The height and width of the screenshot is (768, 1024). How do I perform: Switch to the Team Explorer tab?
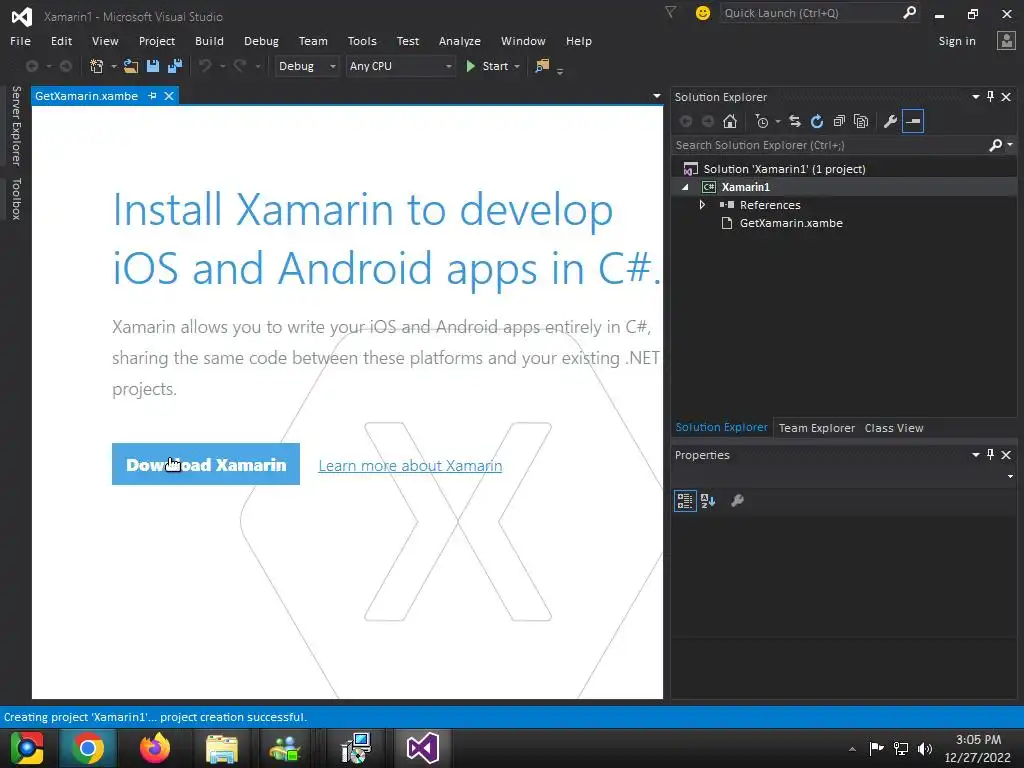click(816, 428)
